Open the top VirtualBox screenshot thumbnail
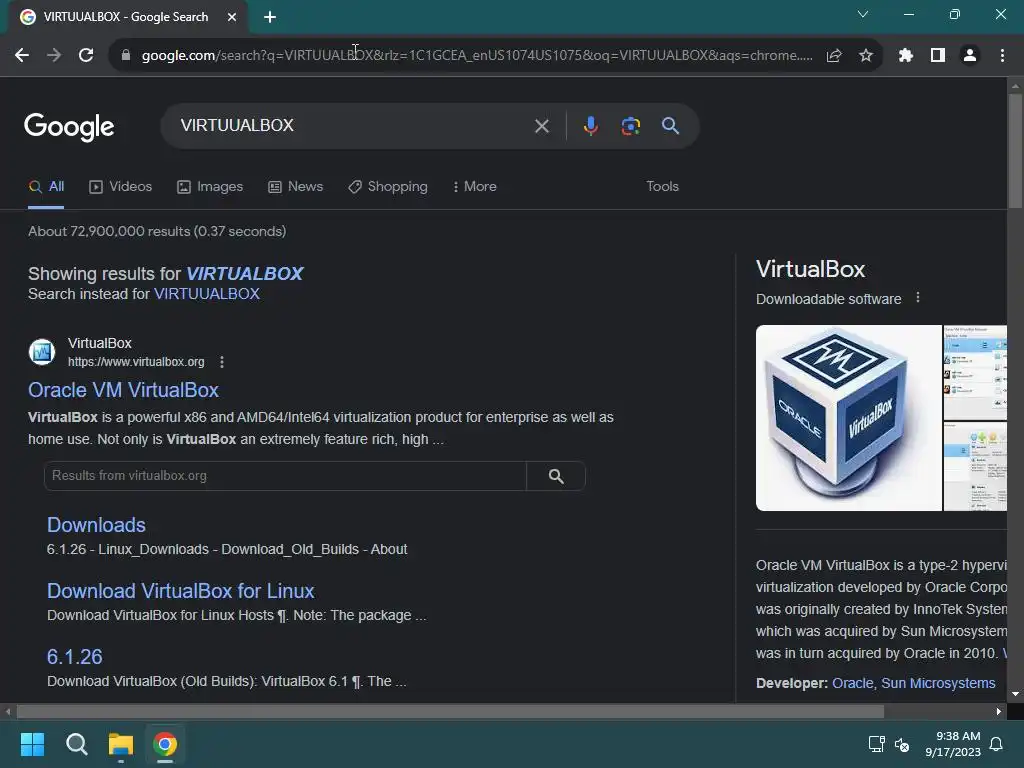Image resolution: width=1024 pixels, height=768 pixels. [975, 372]
